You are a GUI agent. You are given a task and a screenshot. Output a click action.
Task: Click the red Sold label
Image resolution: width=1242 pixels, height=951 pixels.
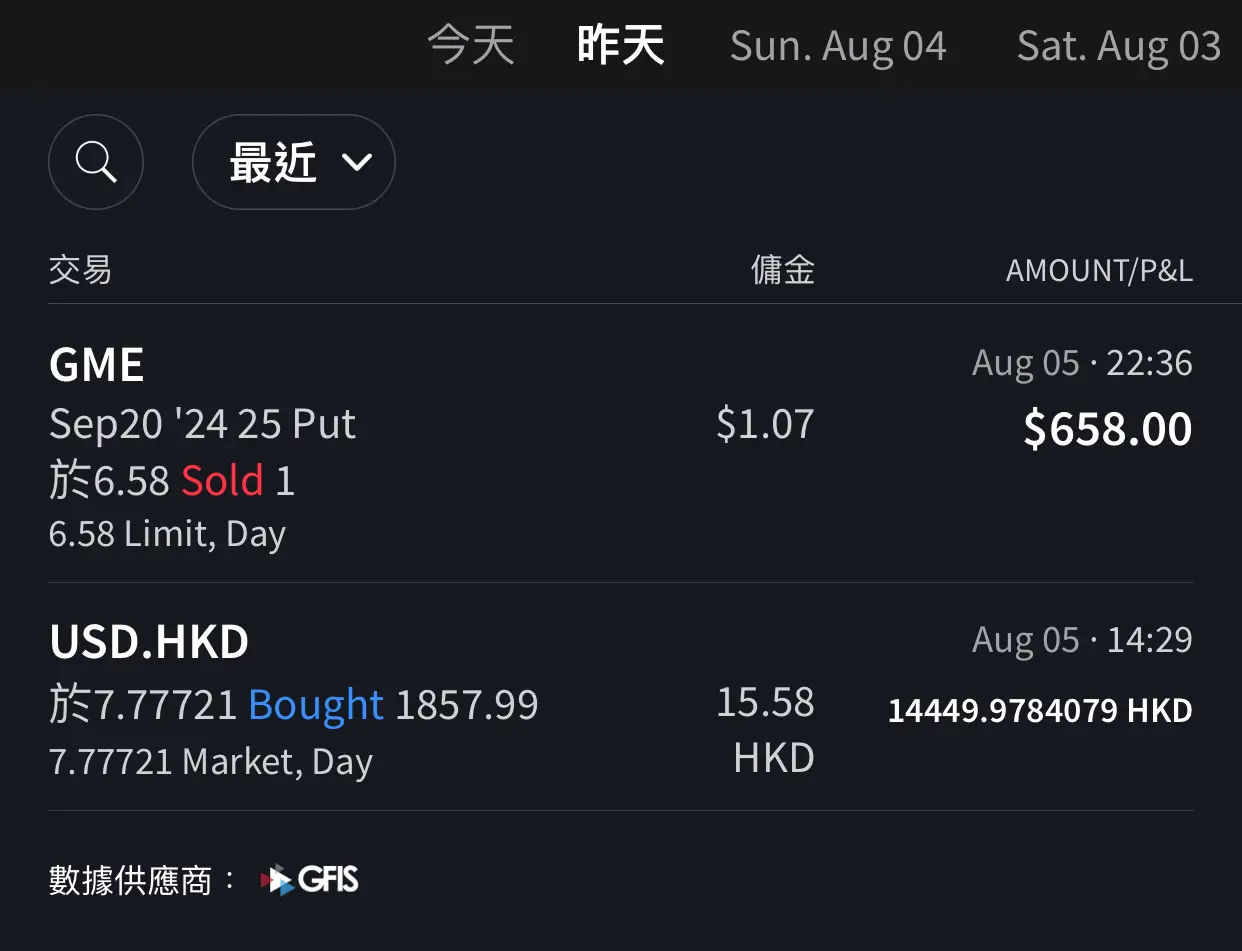pos(222,481)
